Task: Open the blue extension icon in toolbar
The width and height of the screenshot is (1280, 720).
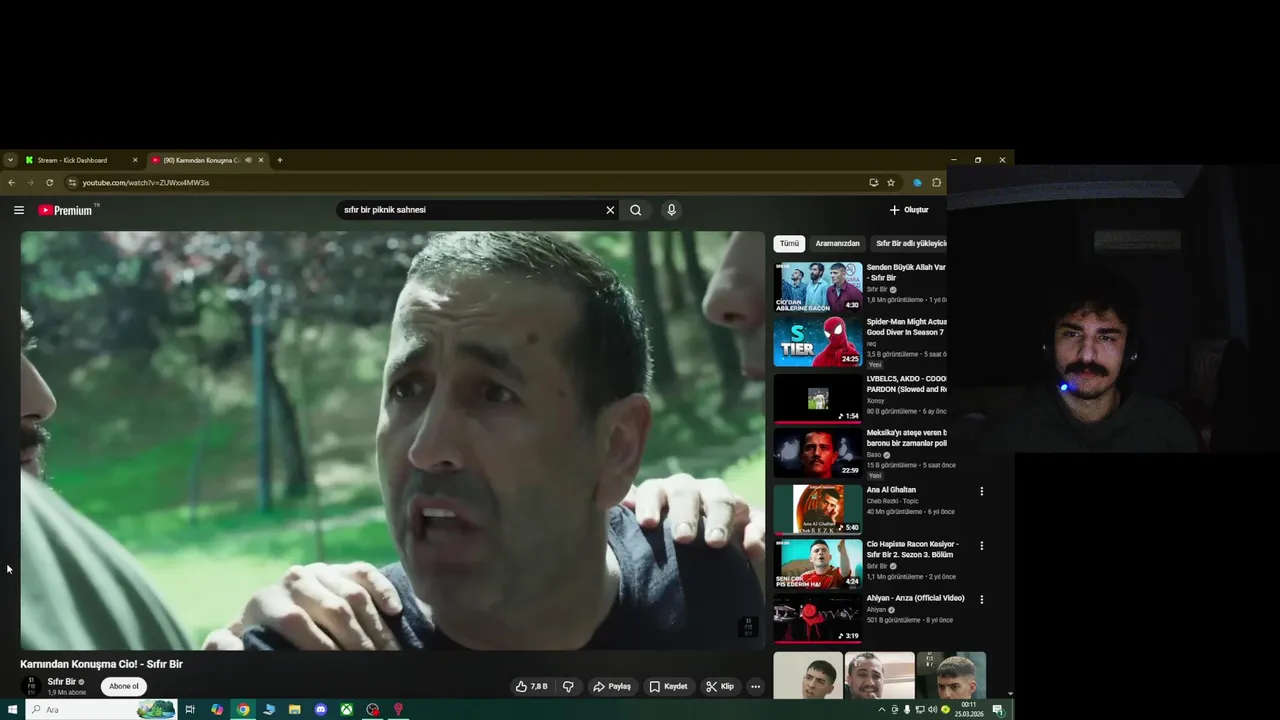Action: (x=917, y=183)
